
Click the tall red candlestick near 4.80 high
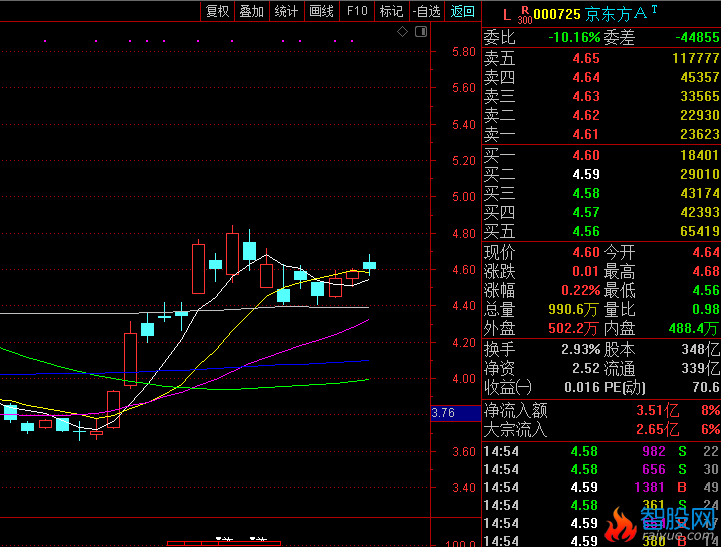232,254
